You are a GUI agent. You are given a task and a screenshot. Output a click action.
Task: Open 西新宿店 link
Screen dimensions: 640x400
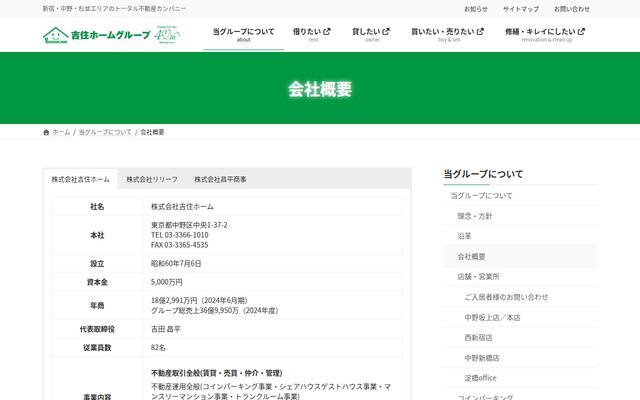(x=520, y=338)
